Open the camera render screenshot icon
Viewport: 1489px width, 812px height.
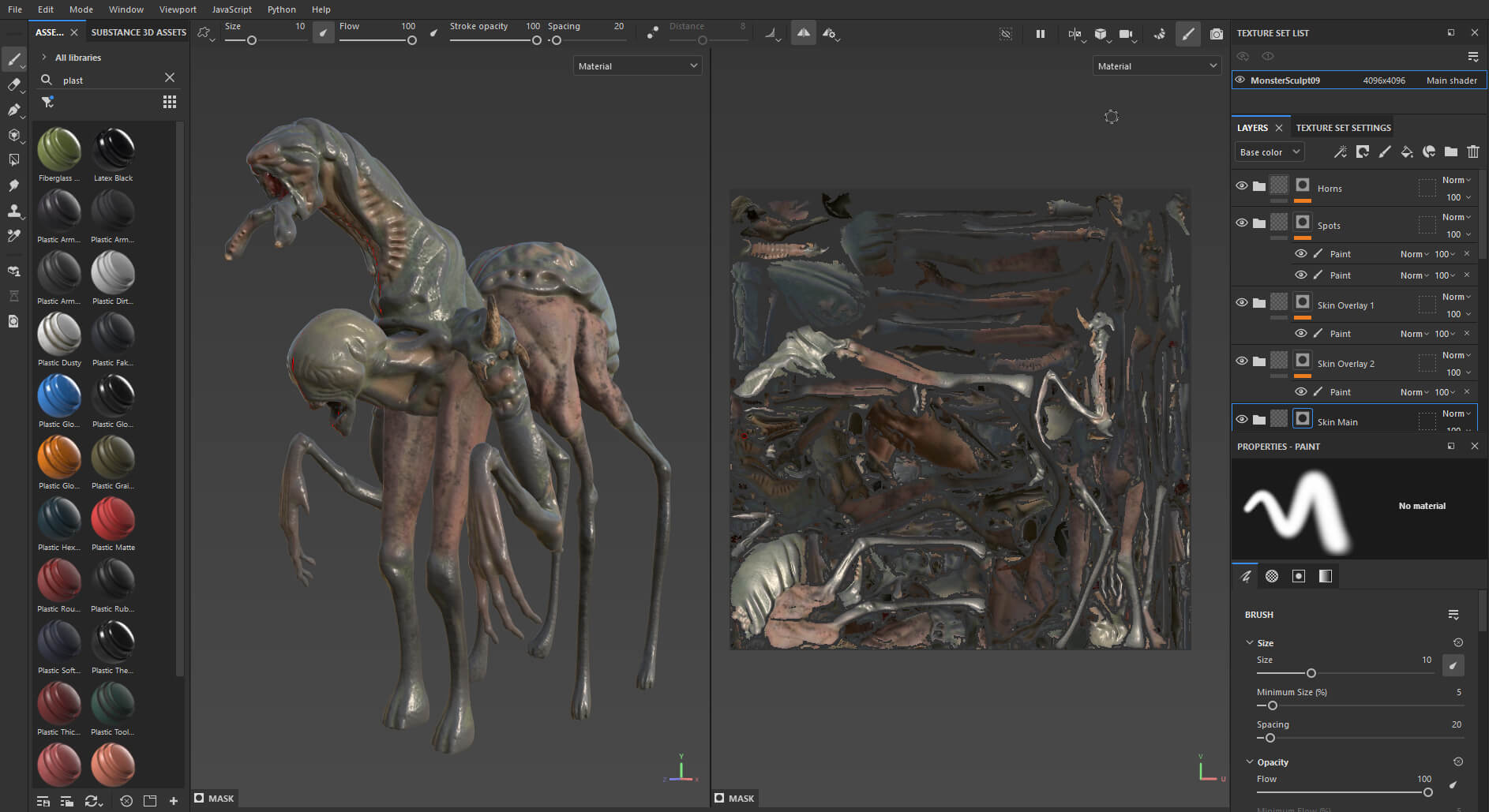(1216, 34)
